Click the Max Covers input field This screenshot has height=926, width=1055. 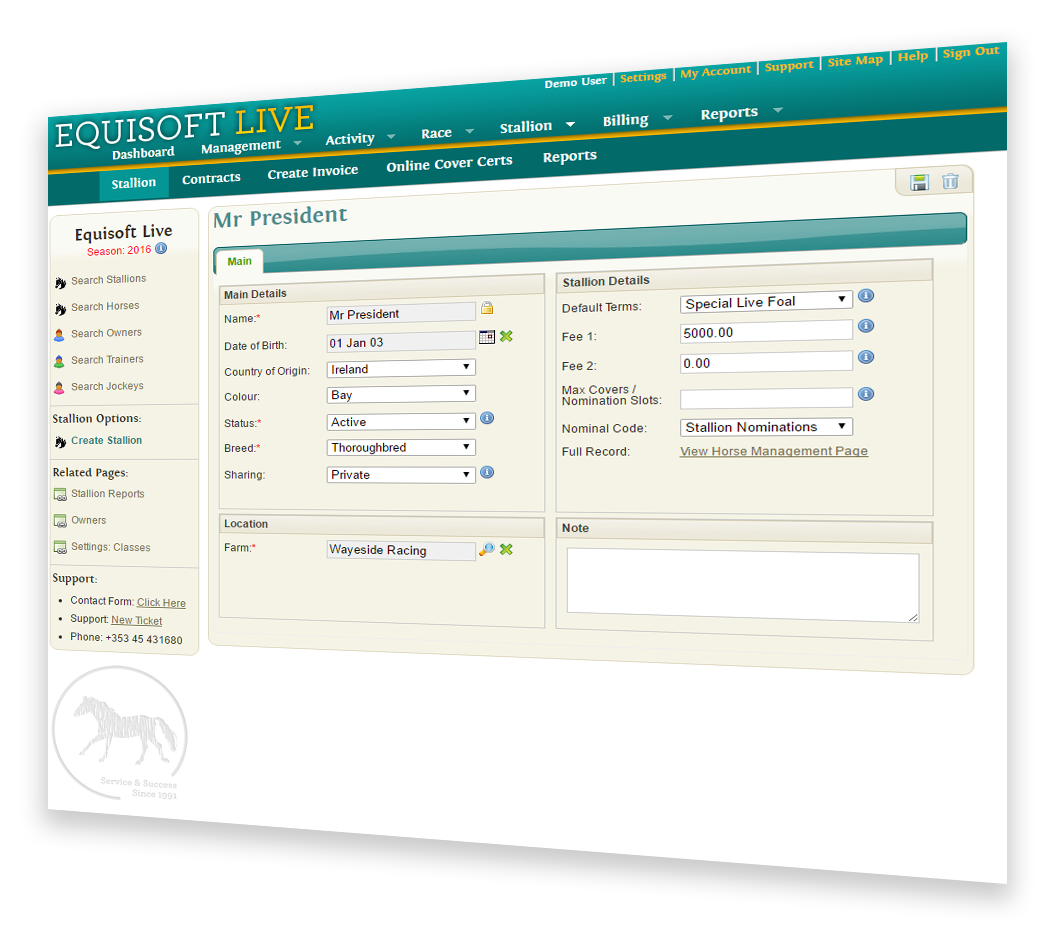point(766,398)
